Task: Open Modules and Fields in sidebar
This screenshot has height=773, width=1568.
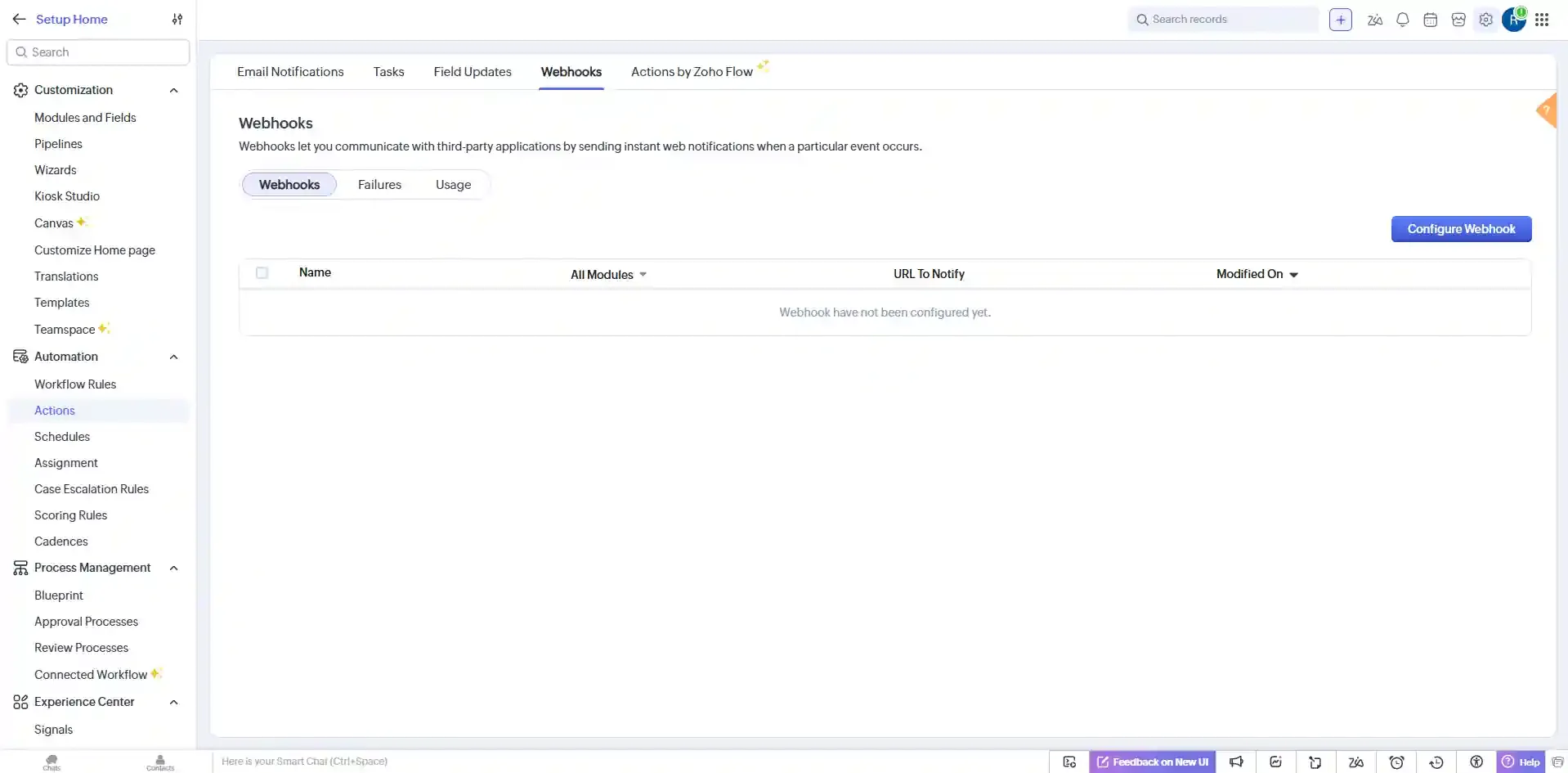Action: (x=85, y=118)
